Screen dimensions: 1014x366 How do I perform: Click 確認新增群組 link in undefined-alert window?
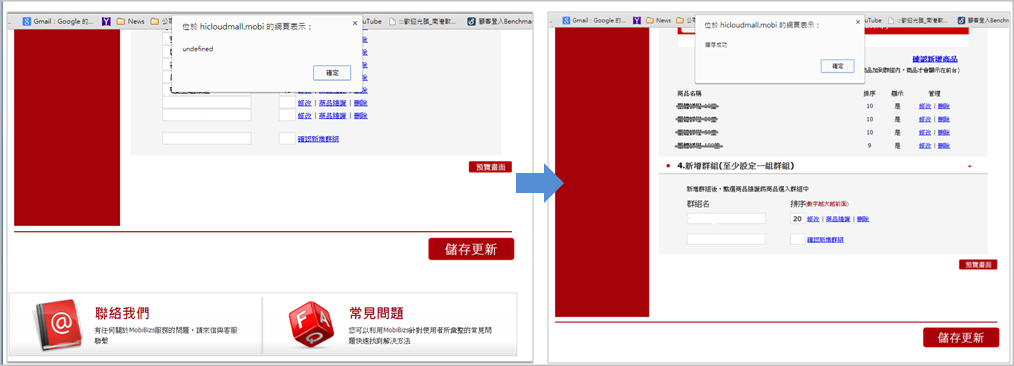[x=318, y=138]
